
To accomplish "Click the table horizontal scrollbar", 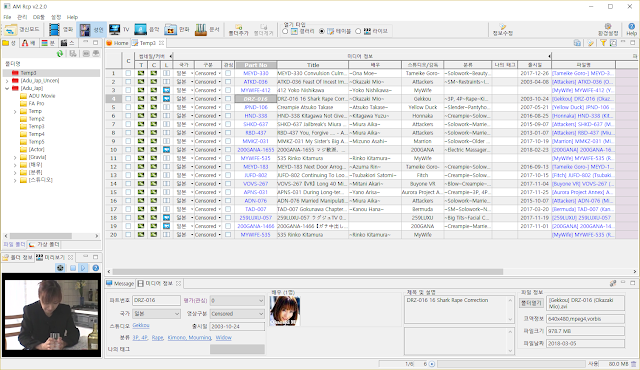I will tap(308, 271).
